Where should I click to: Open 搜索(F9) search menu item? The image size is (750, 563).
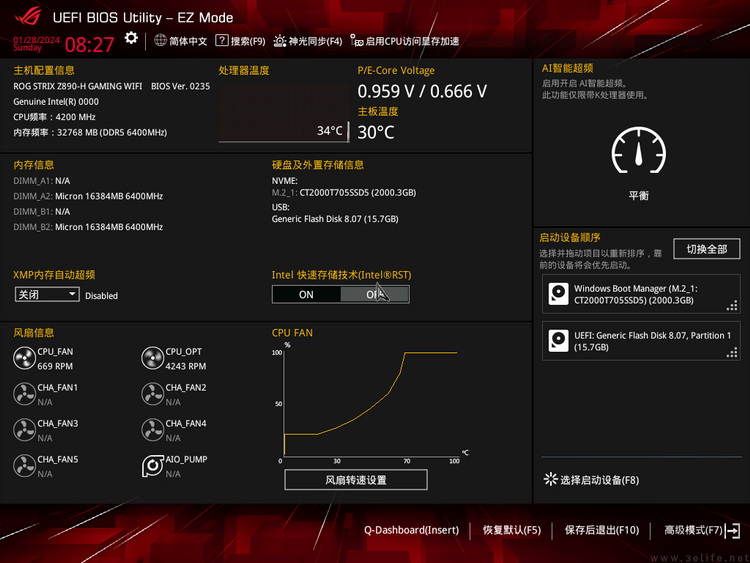pyautogui.click(x=248, y=41)
